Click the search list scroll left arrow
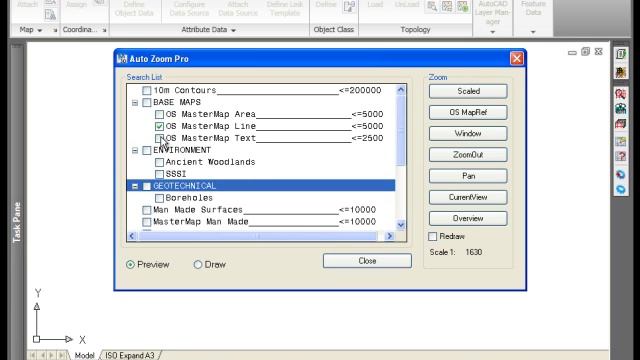640x360 pixels. [132, 236]
